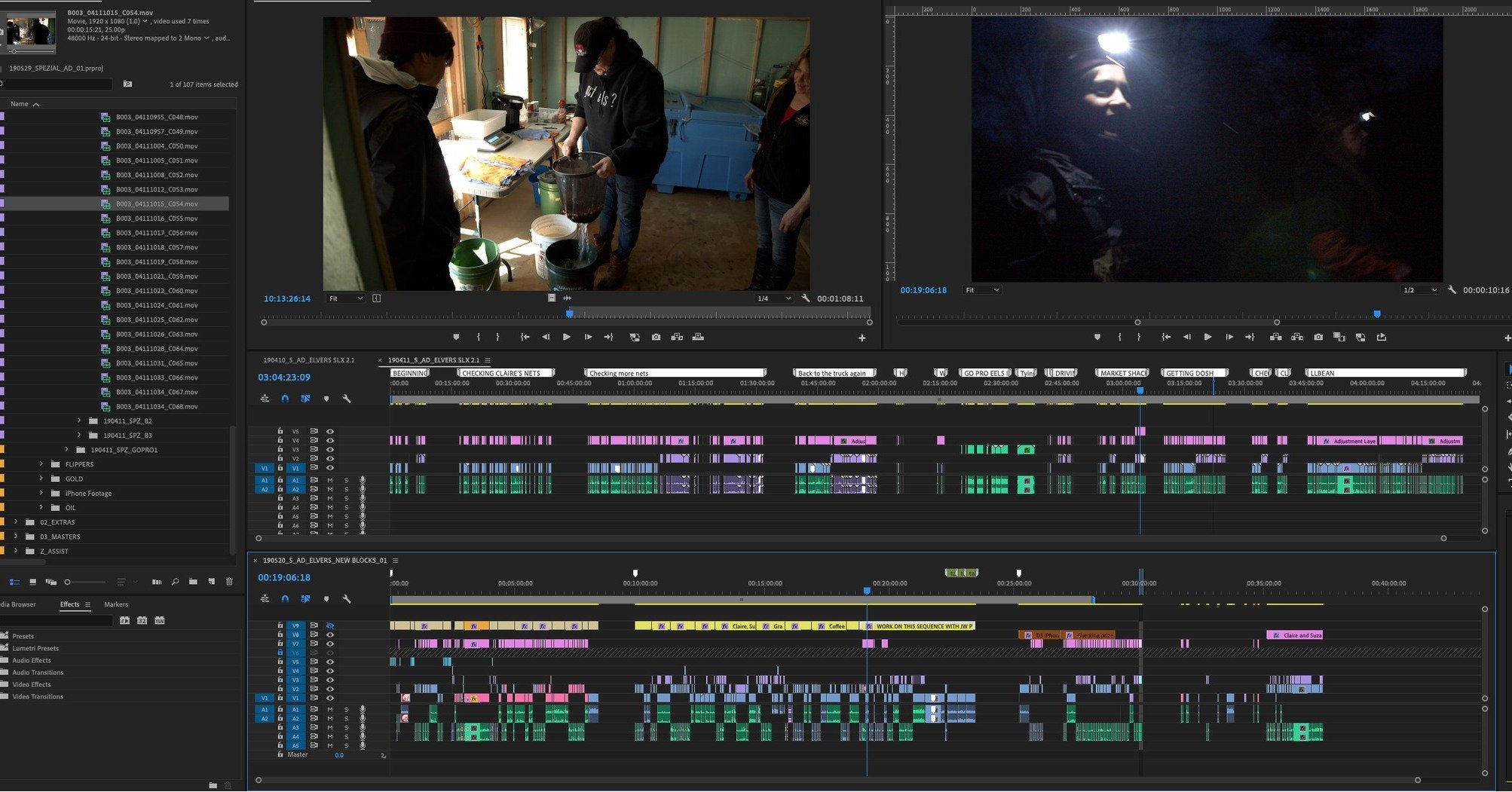1512x792 pixels.
Task: Click the Find magnifier icon in project panel
Action: (175, 583)
